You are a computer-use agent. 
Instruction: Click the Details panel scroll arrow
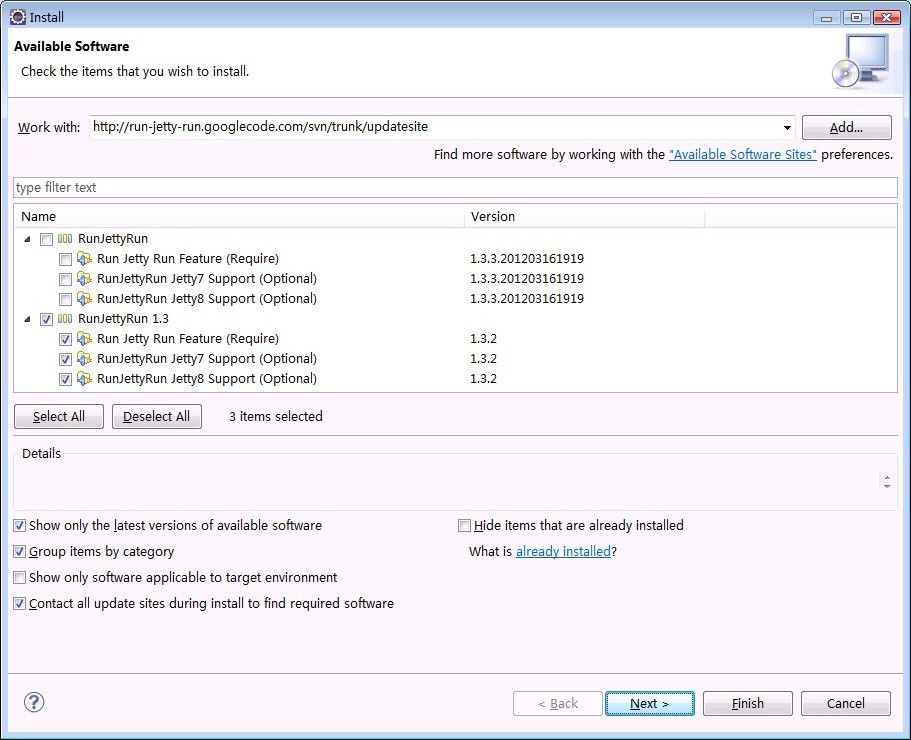coord(886,481)
